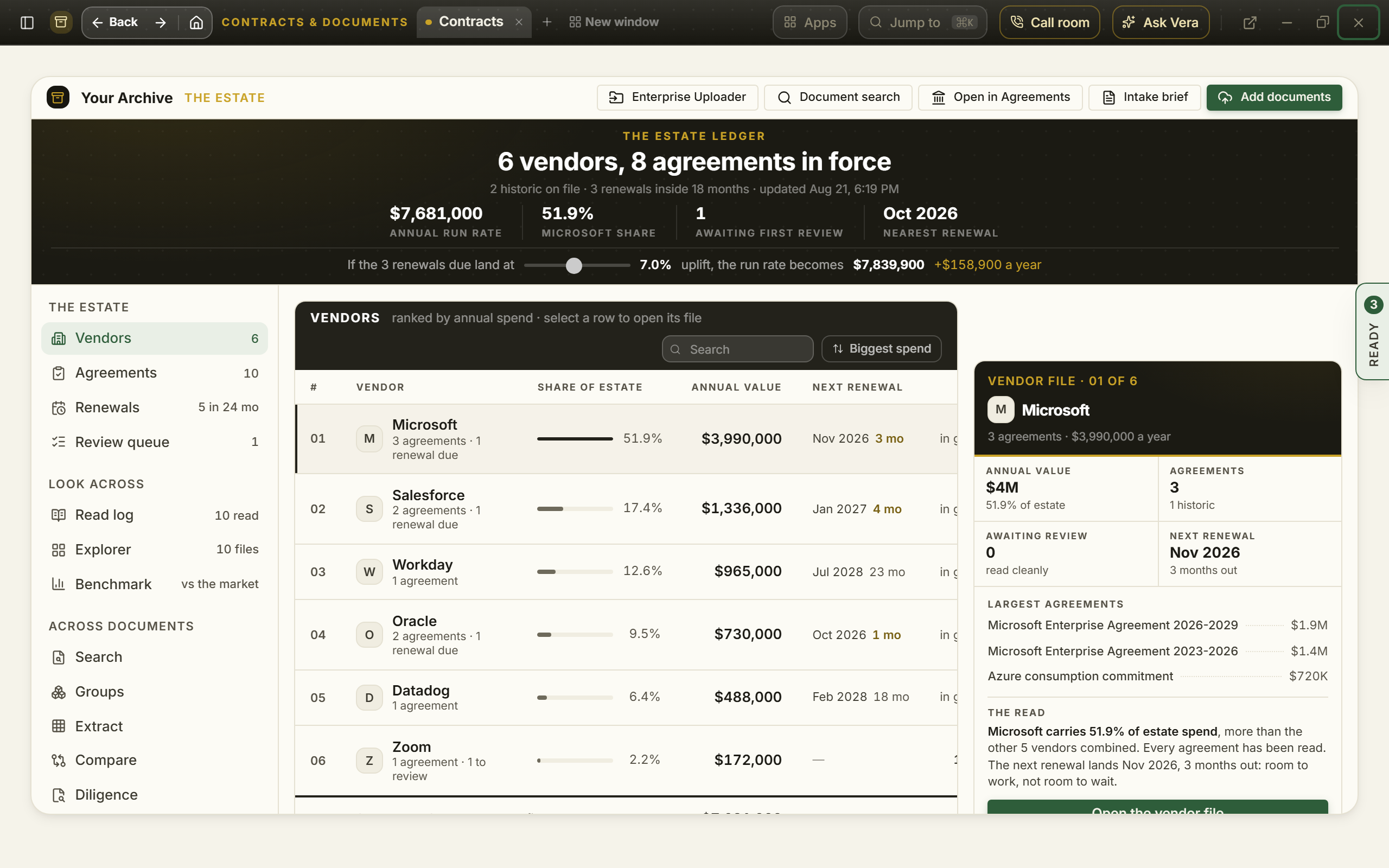This screenshot has height=868, width=1389.
Task: Open Azure consumption commitment agreement
Action: (x=1157, y=676)
